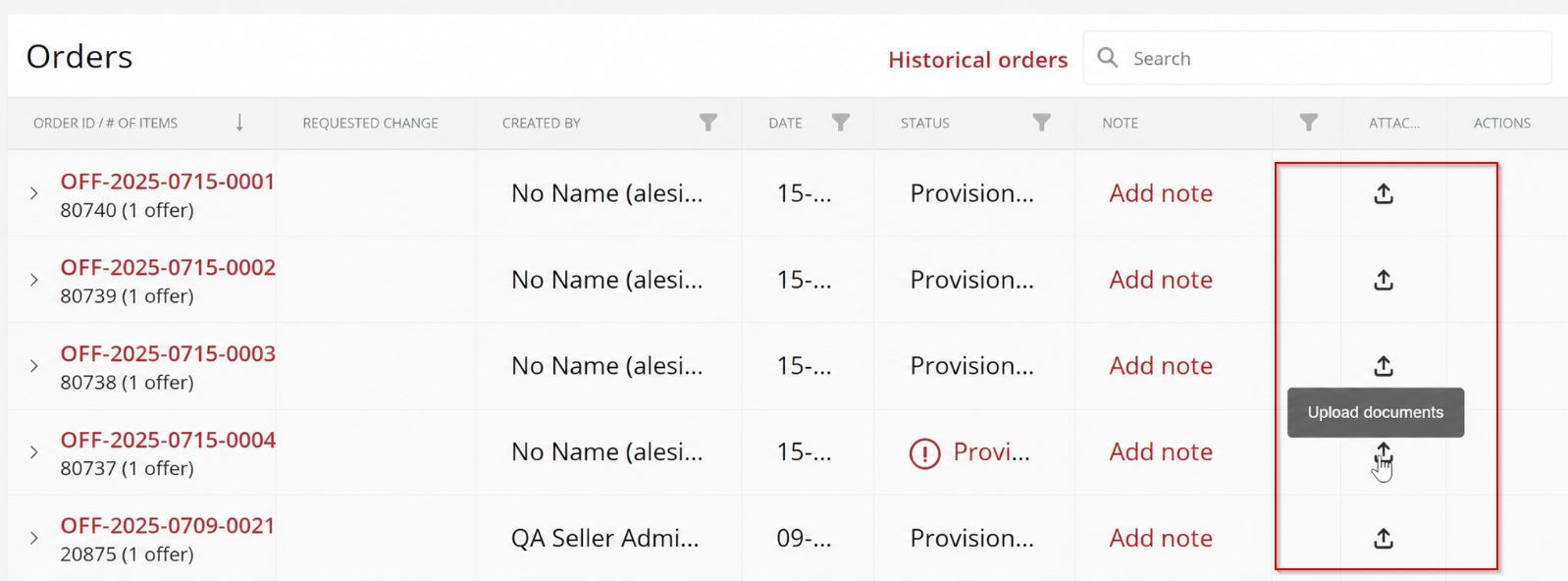Open order link OFF-2025-0715-0002
Screen dimensions: 1568x581
[x=168, y=267]
